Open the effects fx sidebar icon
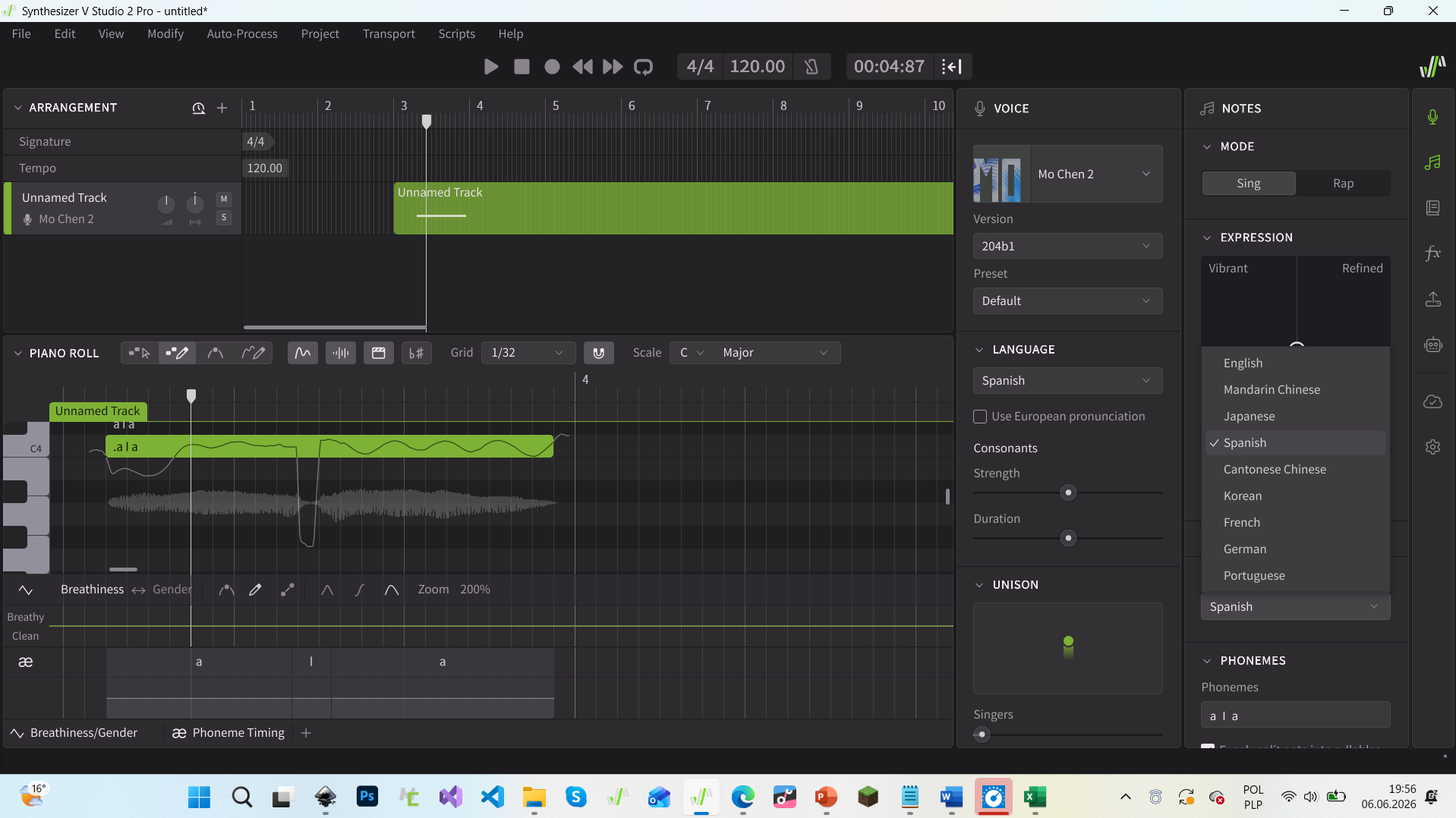The width and height of the screenshot is (1456, 818). coord(1432,253)
